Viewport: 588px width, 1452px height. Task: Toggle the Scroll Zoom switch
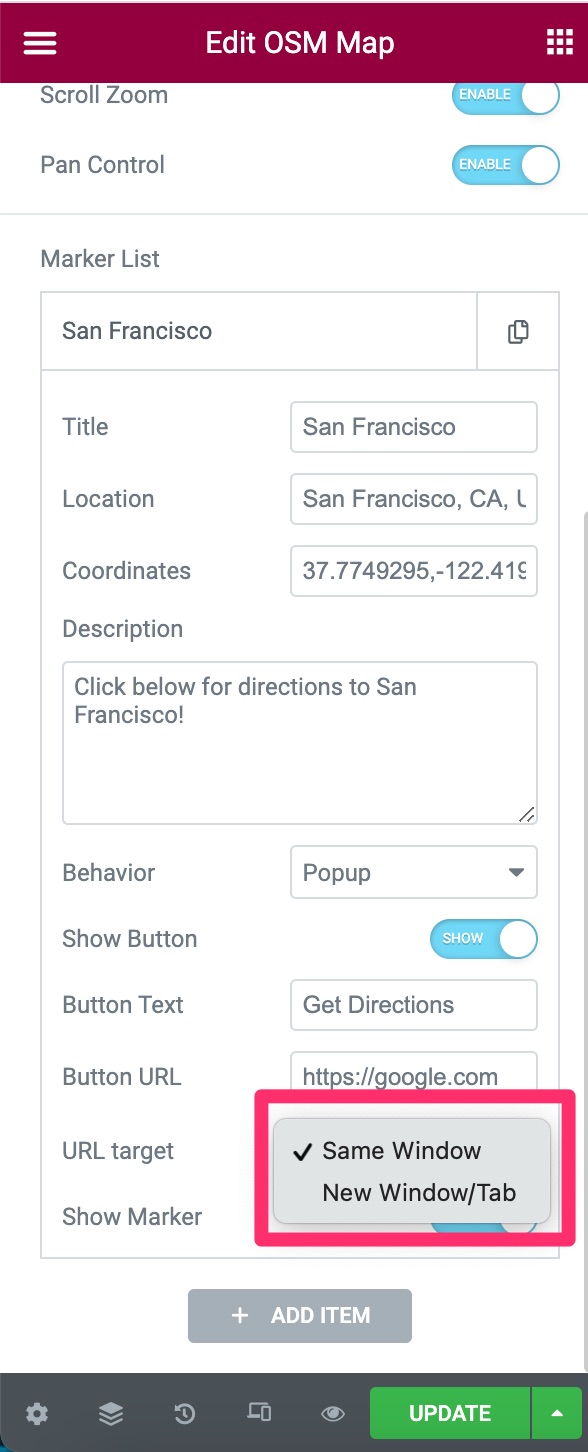point(506,95)
